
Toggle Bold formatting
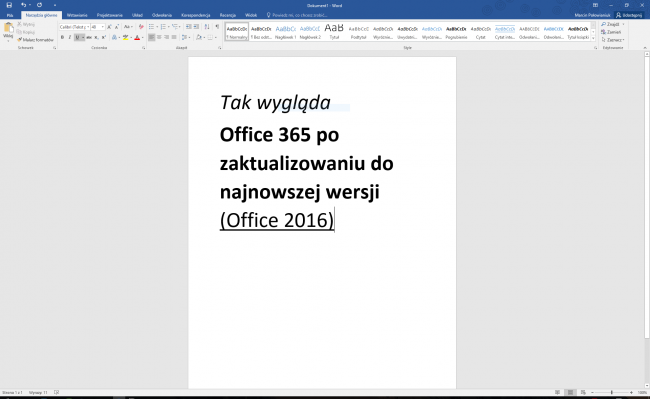[62, 38]
